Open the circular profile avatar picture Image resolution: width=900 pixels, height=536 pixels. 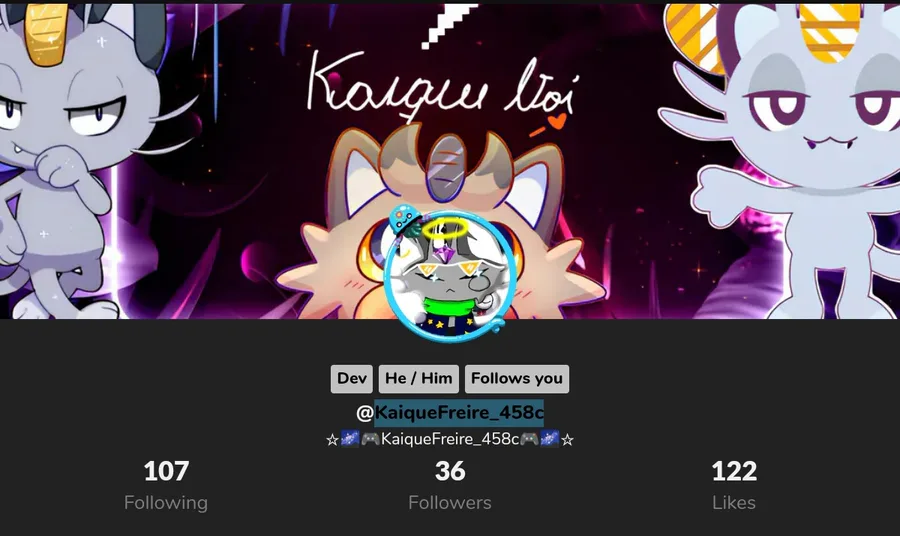point(450,277)
